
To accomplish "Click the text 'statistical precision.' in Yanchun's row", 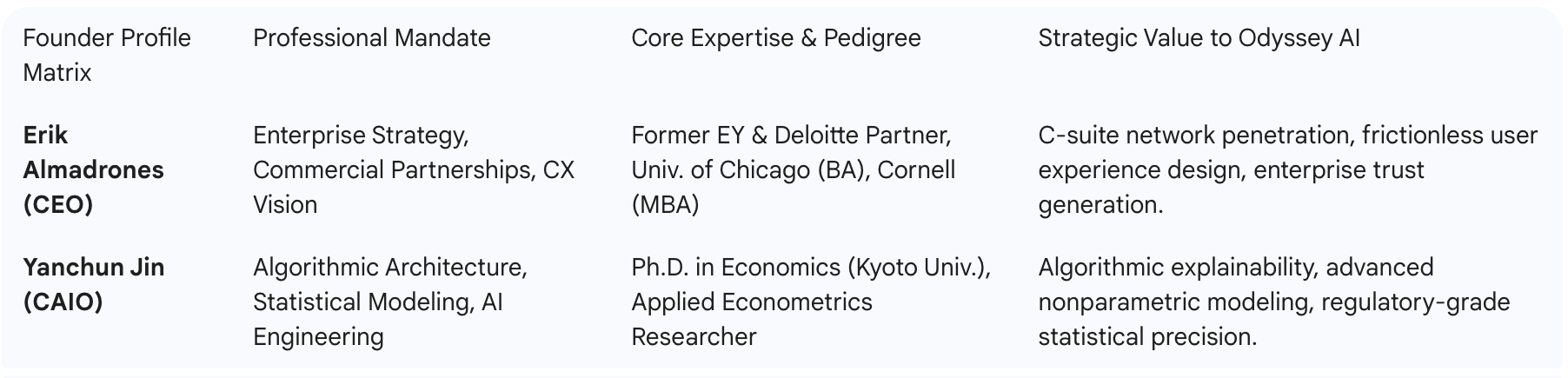I will pyautogui.click(x=1147, y=337).
